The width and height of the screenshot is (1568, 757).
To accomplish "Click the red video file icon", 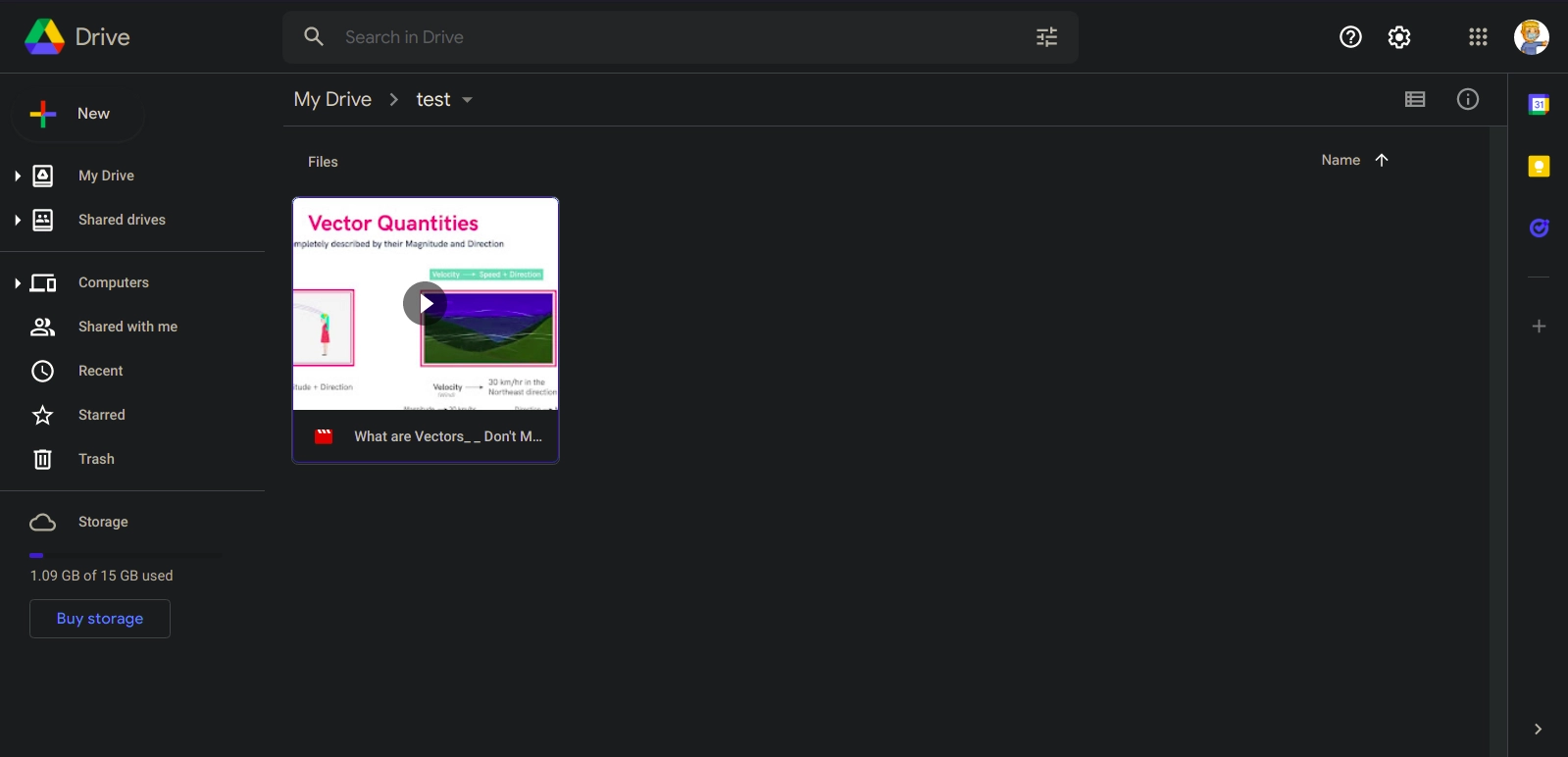I will tap(324, 436).
